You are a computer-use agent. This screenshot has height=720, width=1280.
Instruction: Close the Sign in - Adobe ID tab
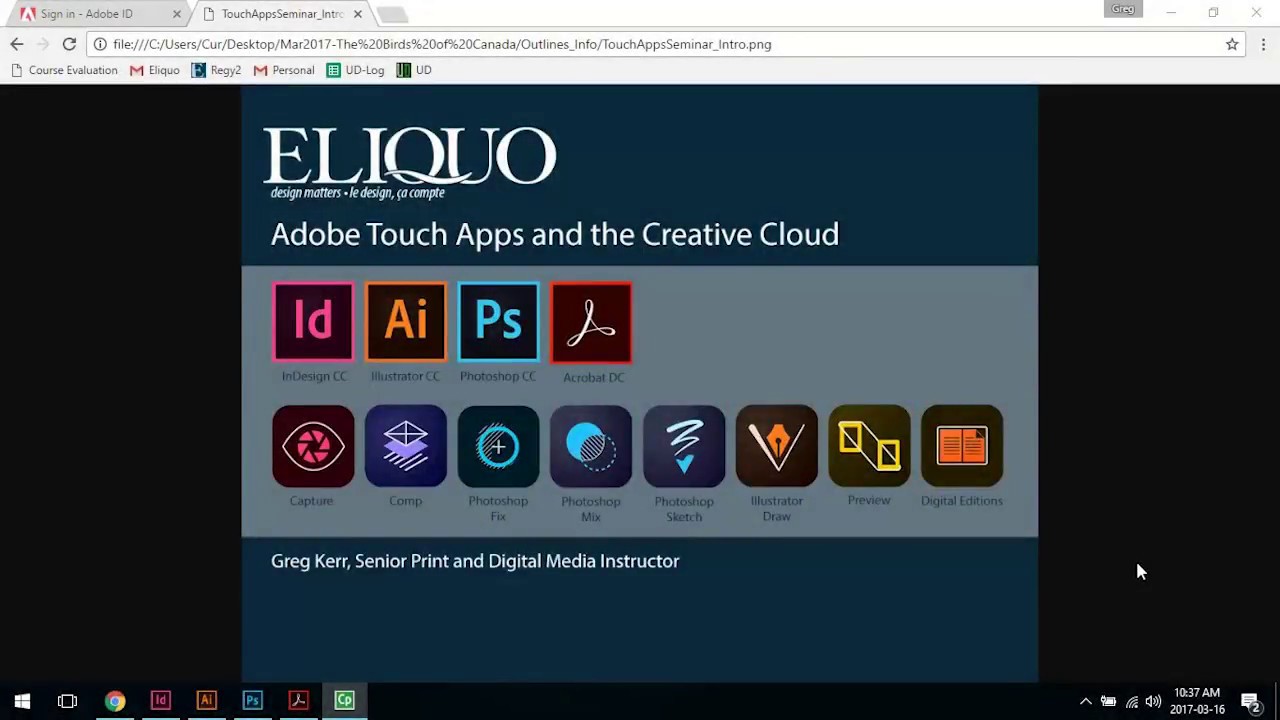coord(177,14)
